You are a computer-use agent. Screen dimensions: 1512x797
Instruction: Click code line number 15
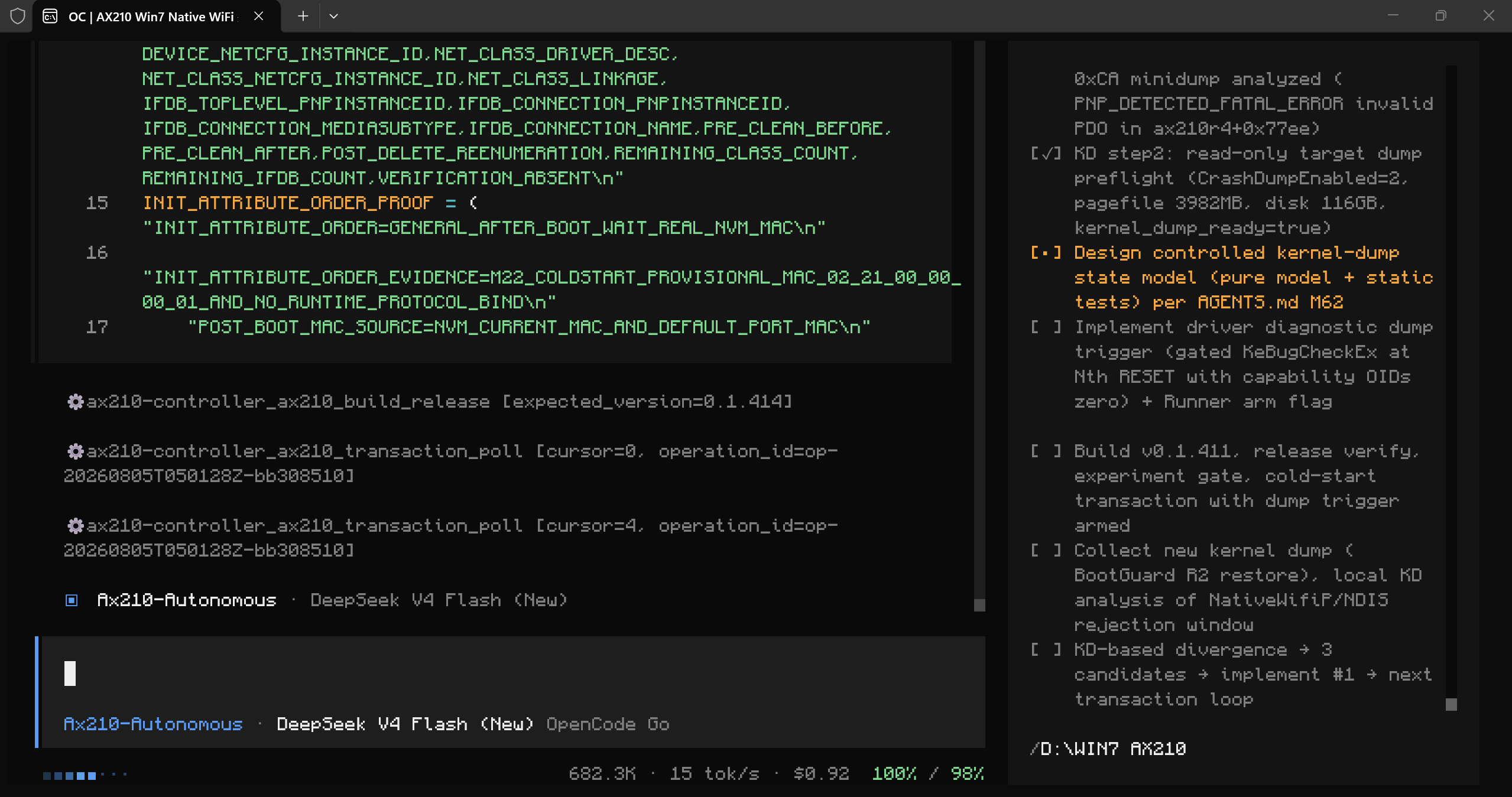pyautogui.click(x=98, y=203)
